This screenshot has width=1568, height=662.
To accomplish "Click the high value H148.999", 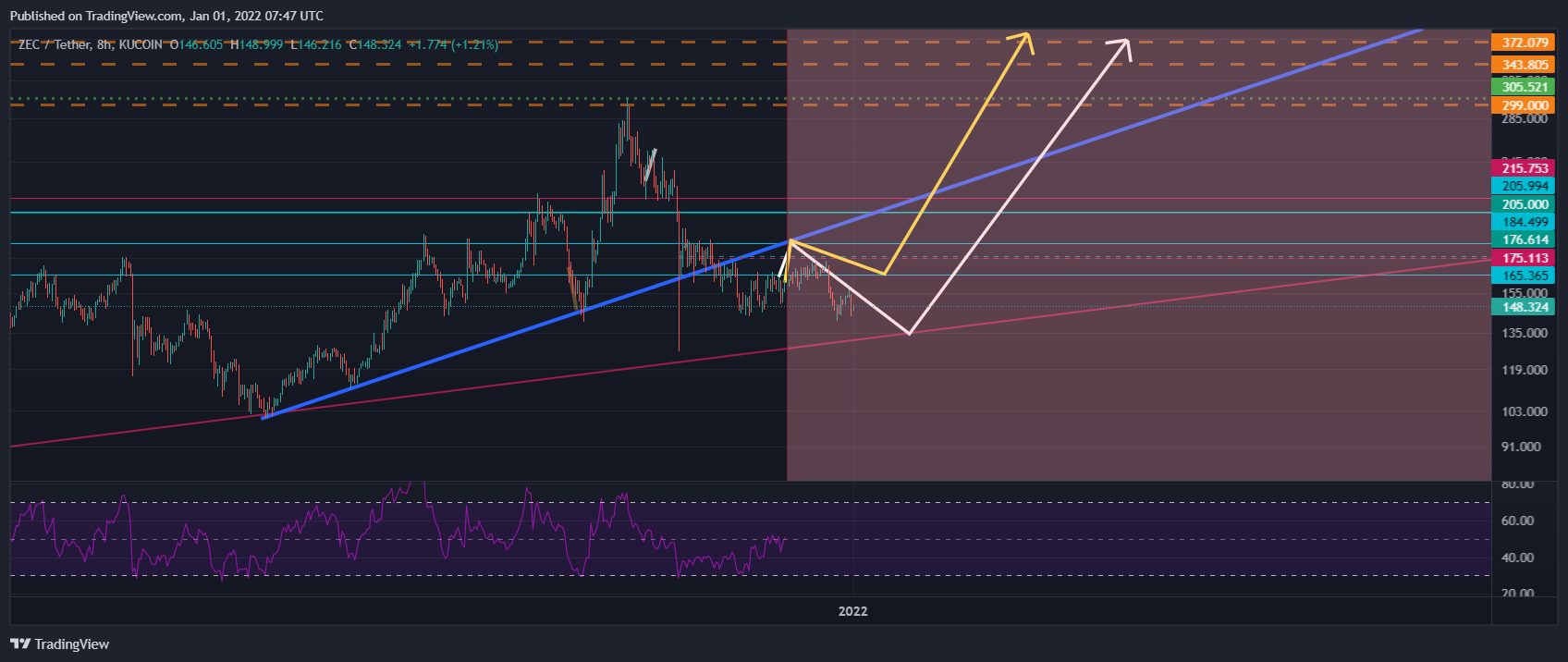I will (x=257, y=44).
